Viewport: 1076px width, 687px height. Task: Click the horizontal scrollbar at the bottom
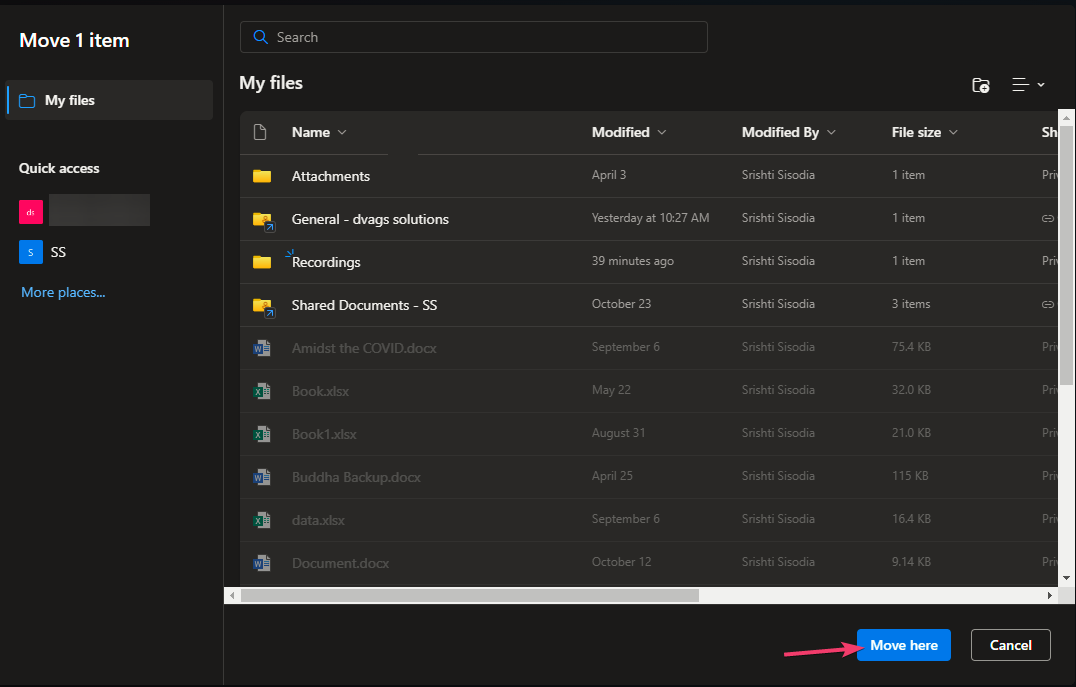tap(470, 595)
